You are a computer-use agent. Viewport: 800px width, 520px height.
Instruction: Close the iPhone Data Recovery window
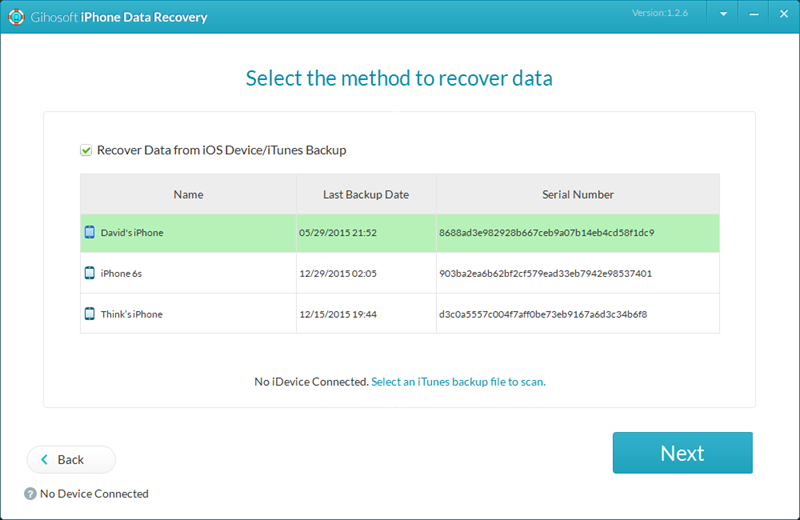coord(784,14)
